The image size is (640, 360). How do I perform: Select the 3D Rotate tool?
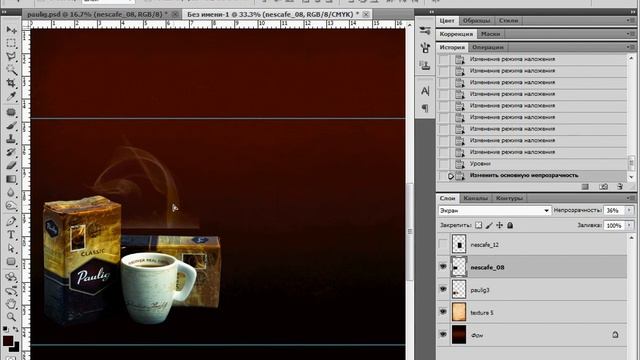tap(11, 277)
